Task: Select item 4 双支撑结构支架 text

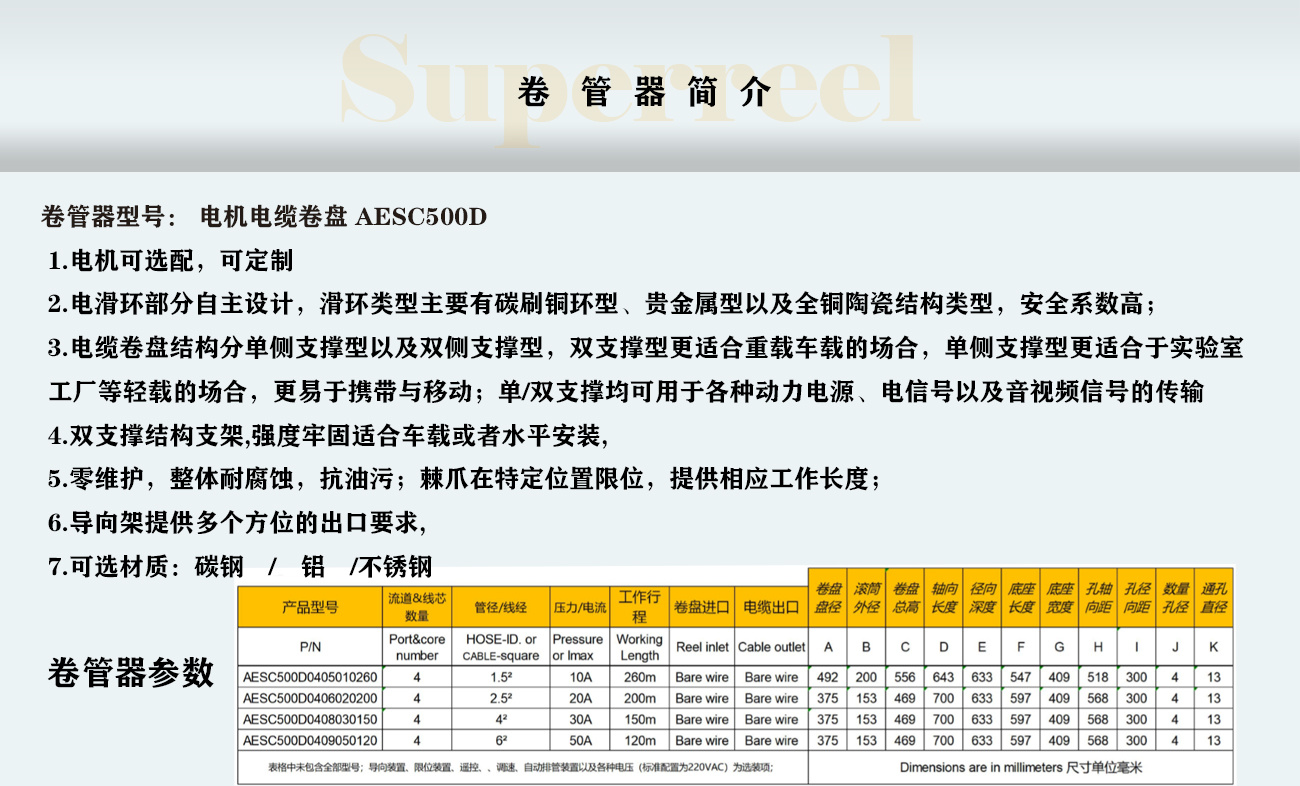Action: tap(328, 435)
